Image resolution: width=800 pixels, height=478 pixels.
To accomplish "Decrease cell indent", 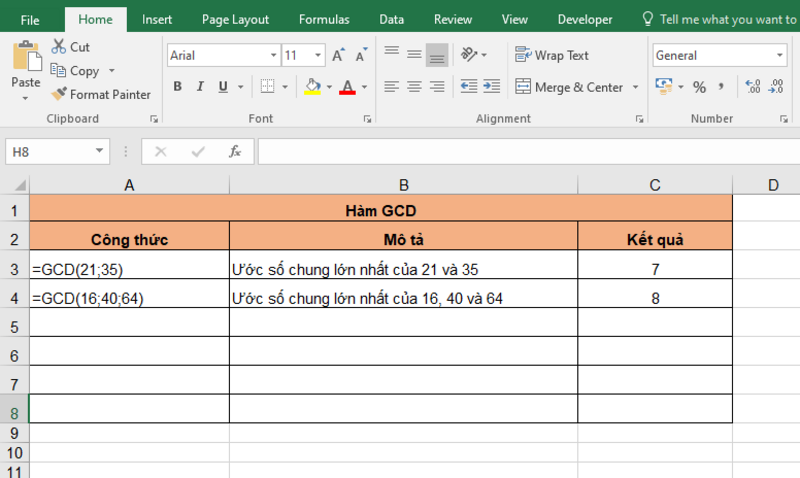I will (x=468, y=86).
